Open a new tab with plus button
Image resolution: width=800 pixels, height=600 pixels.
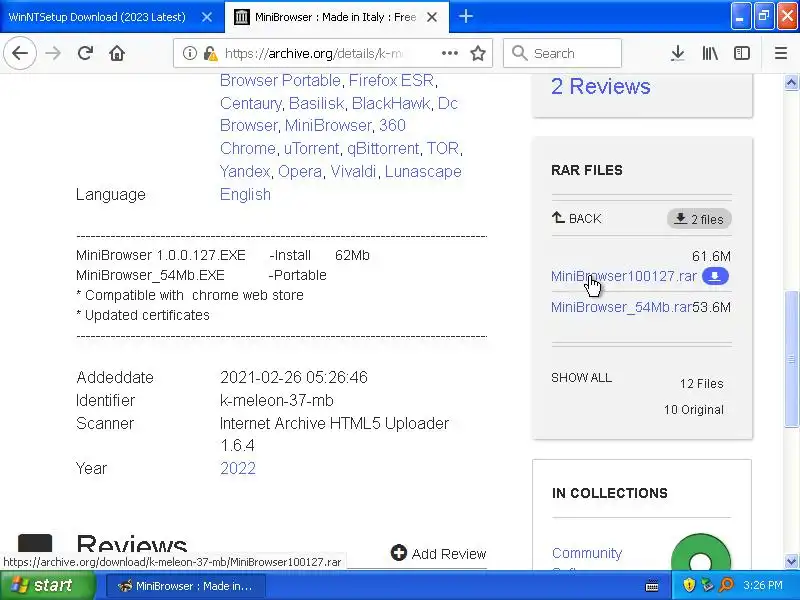click(465, 17)
